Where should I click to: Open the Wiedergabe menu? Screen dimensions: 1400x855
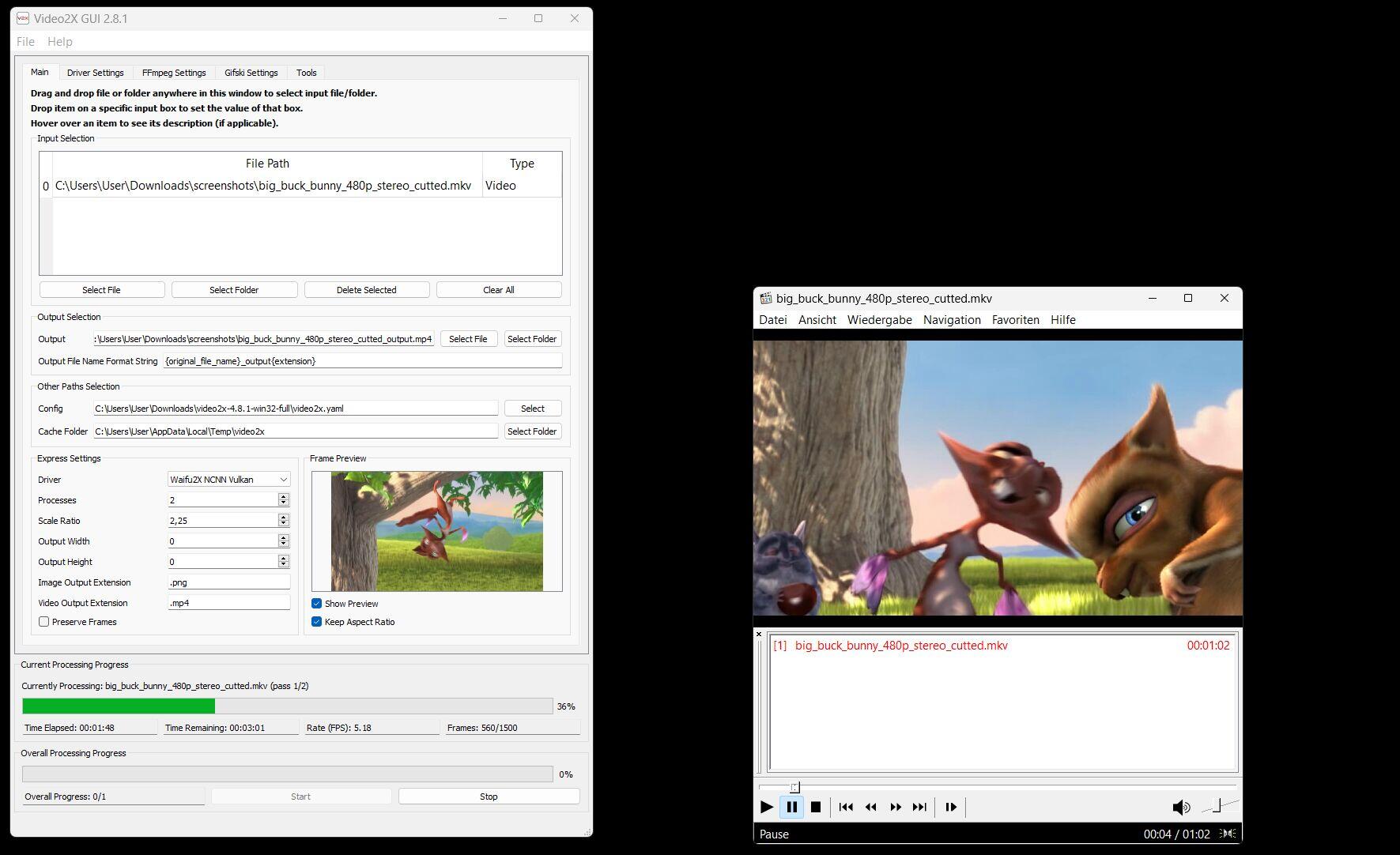point(879,320)
